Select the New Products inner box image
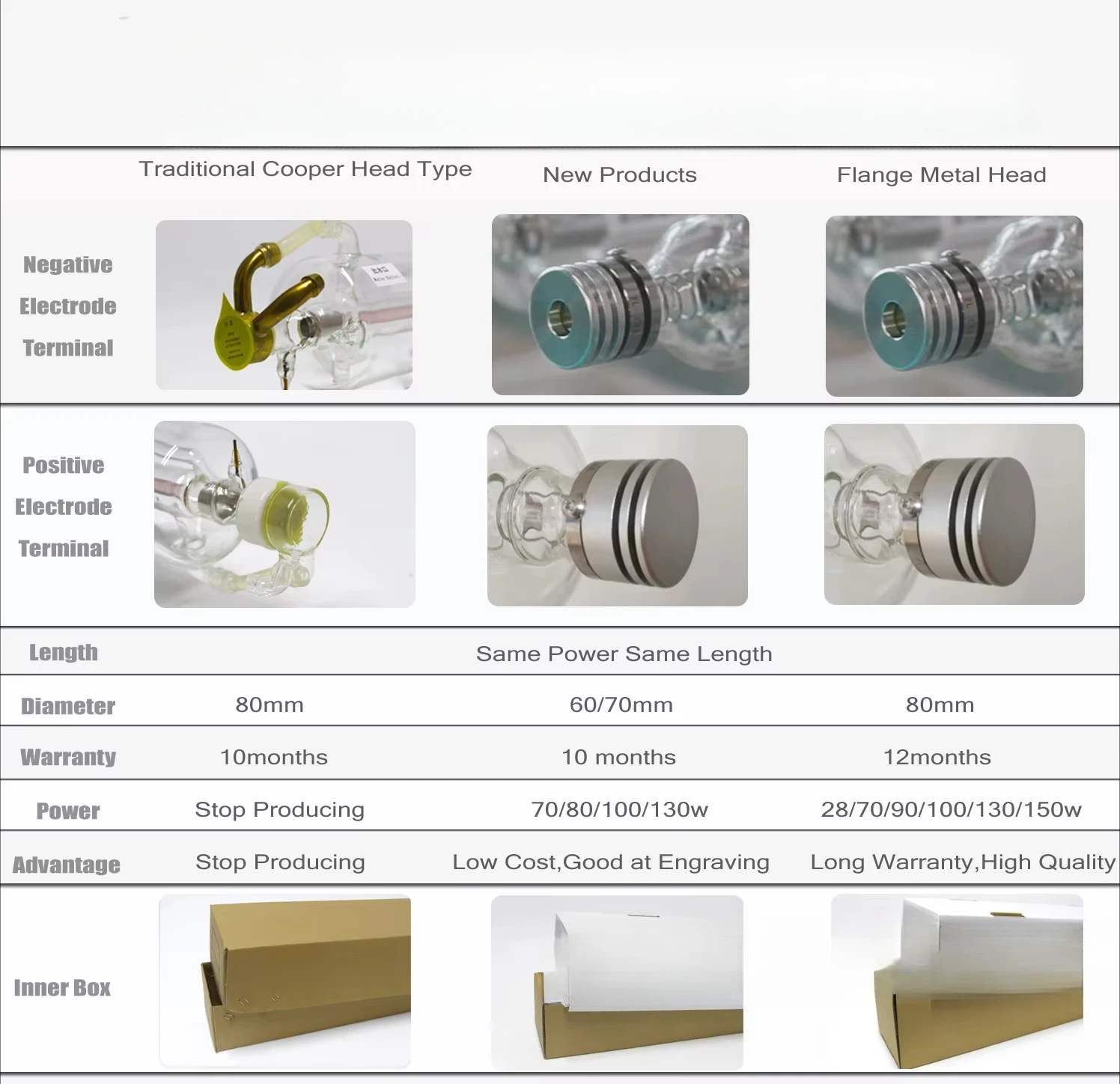The image size is (1120, 1084). (618, 983)
